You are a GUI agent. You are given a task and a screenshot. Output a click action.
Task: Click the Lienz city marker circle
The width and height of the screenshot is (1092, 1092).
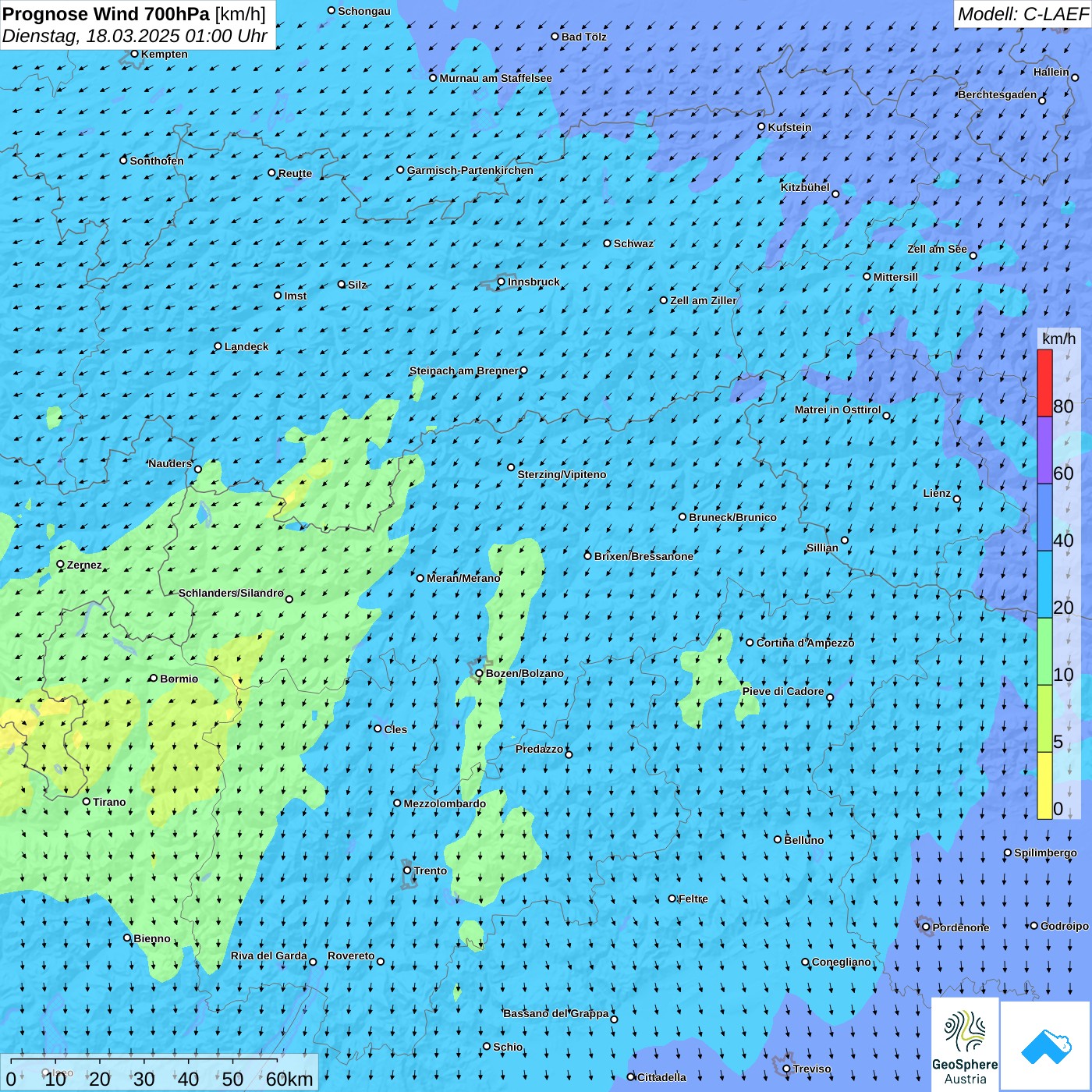957,499
